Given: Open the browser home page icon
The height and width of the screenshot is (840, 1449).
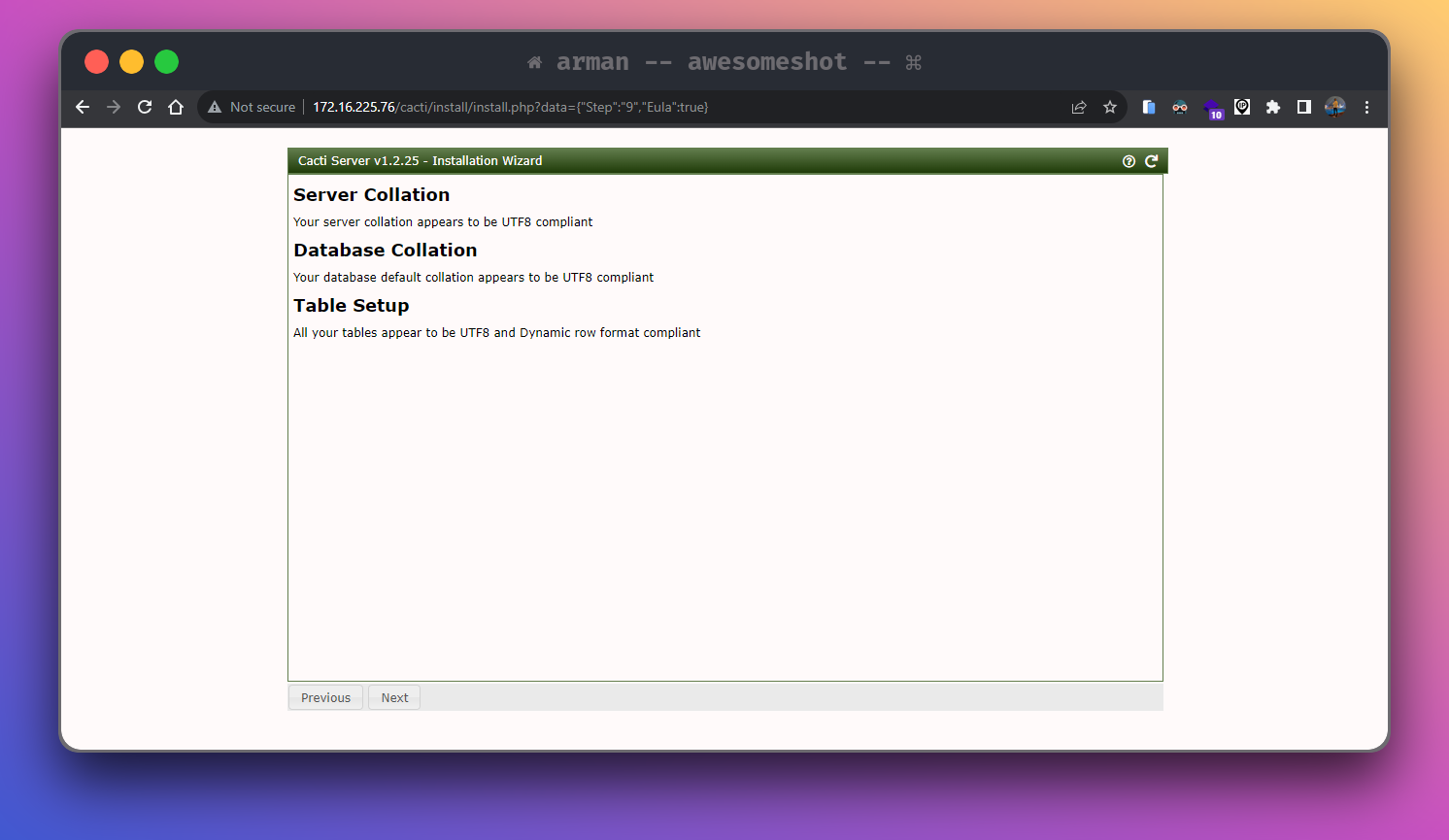Looking at the screenshot, I should [176, 107].
